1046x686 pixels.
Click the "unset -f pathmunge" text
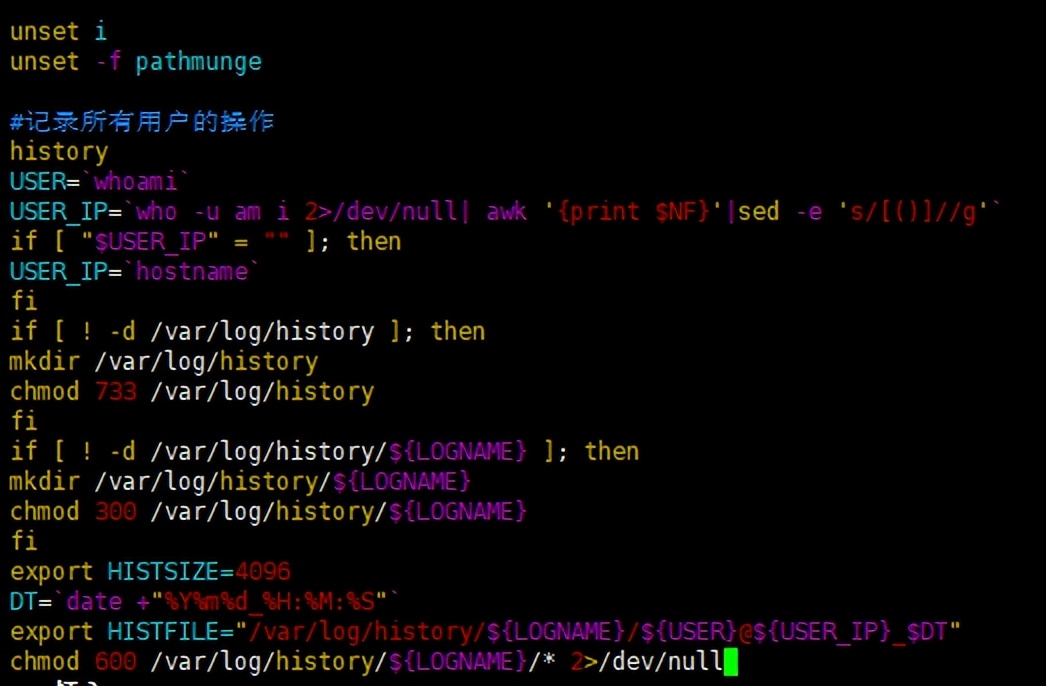click(135, 61)
